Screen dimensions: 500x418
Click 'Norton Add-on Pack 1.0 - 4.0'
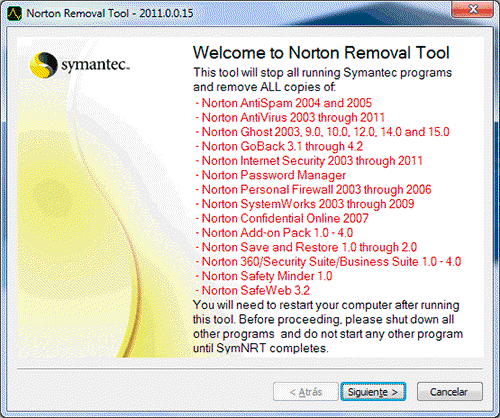pos(274,233)
